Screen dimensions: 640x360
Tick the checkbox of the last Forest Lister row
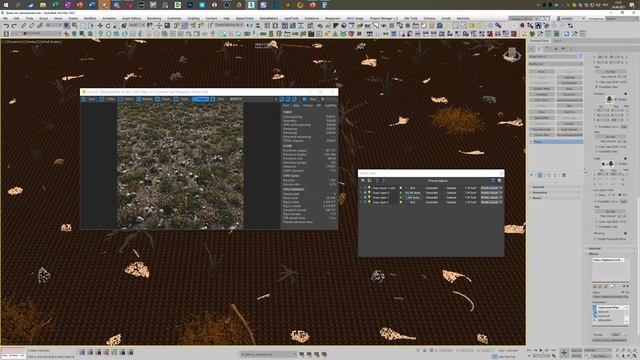361,202
